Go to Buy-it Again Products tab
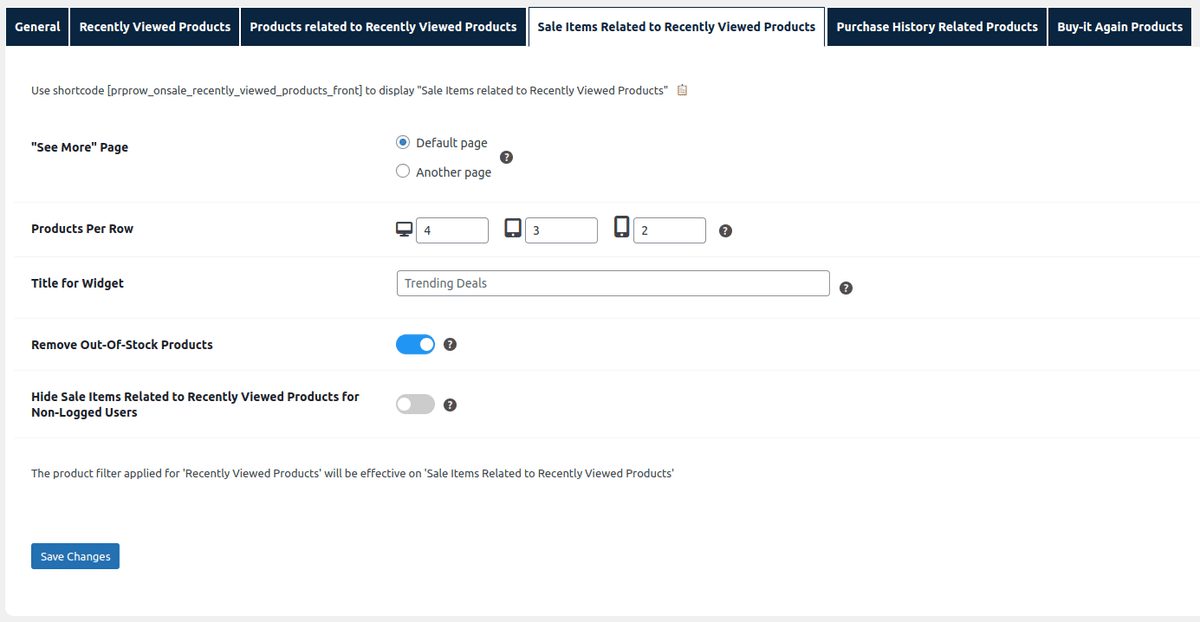Screen dimensions: 1200x622 pyautogui.click(x=1120, y=27)
